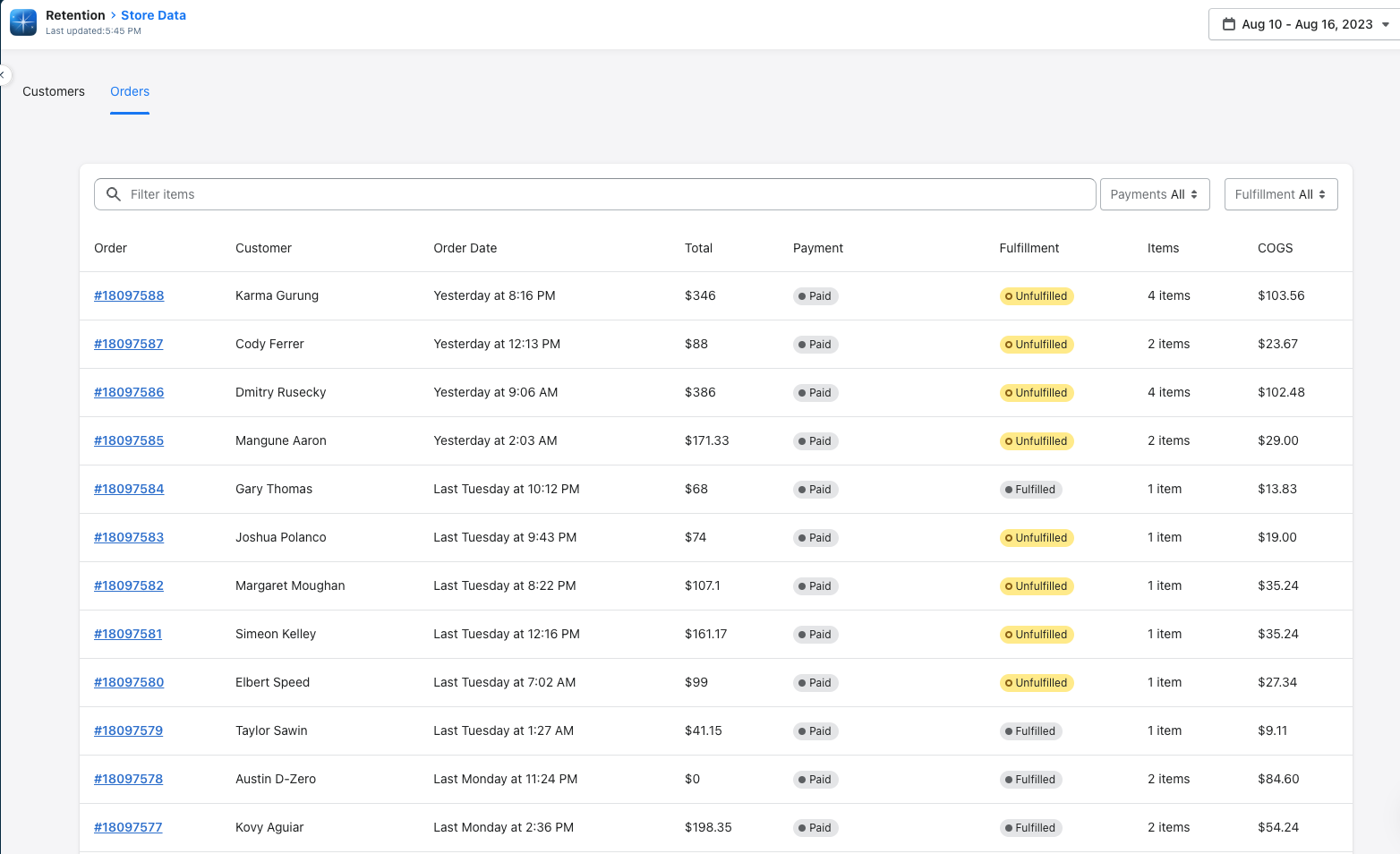Open order #18097582
Image resolution: width=1400 pixels, height=854 pixels.
tap(129, 585)
